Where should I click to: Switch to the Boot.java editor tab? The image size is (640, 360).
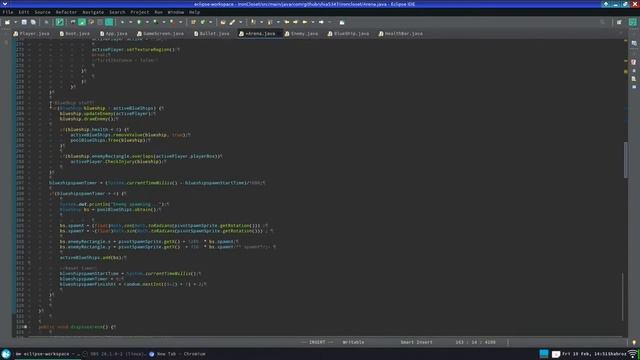(75, 33)
